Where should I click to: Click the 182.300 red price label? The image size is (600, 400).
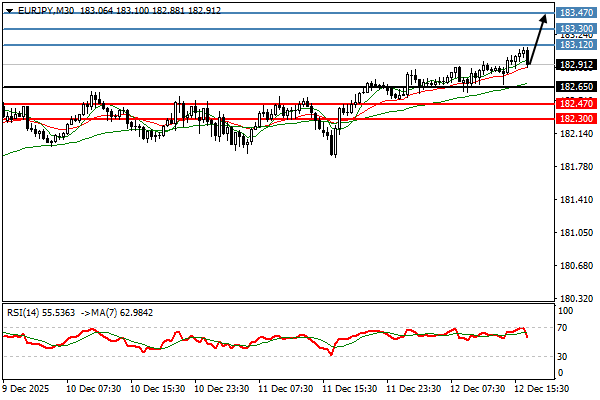(575, 119)
